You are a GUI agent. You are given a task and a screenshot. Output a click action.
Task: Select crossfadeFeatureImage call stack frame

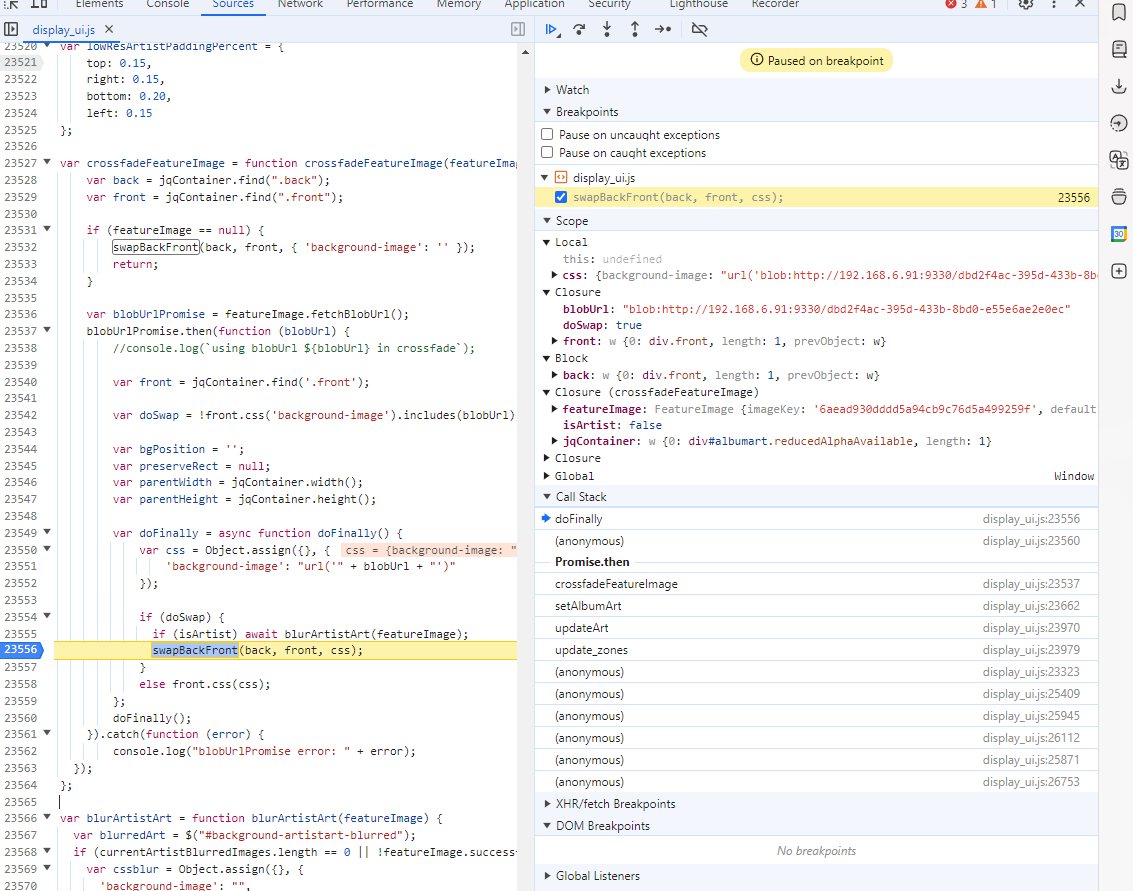[817, 584]
